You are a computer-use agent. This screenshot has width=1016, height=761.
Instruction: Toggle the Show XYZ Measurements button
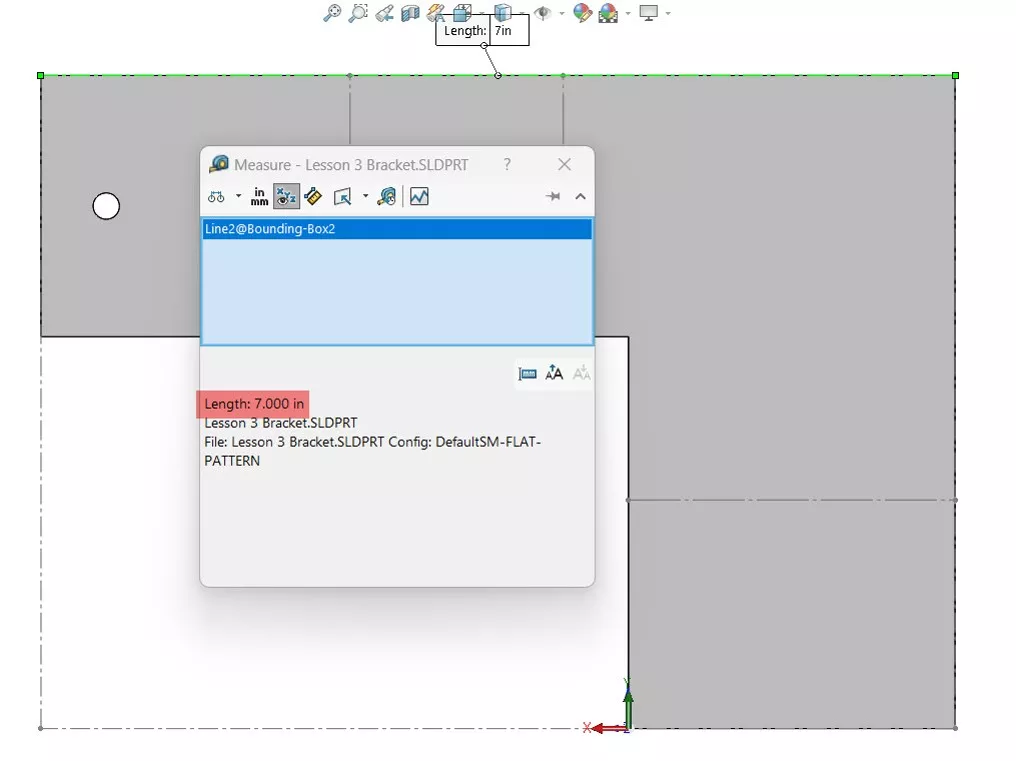point(286,196)
